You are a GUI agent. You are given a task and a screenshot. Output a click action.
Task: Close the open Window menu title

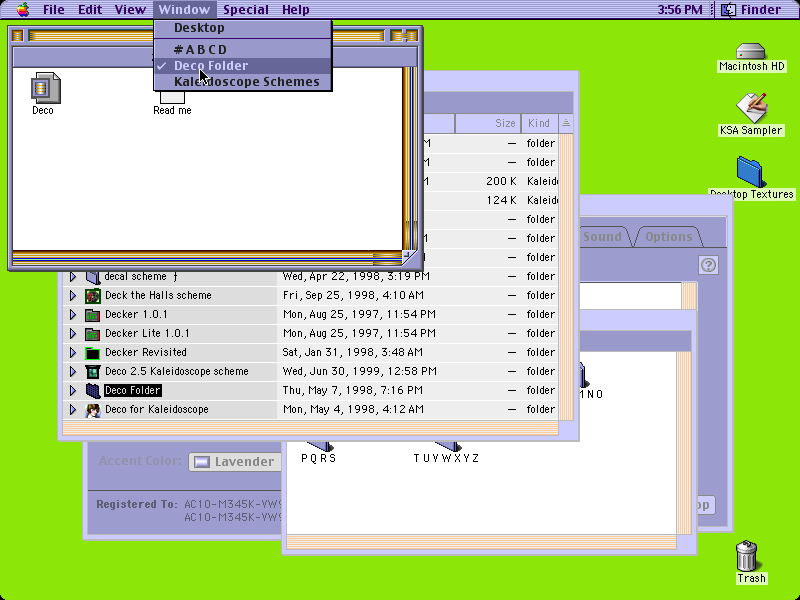point(184,9)
